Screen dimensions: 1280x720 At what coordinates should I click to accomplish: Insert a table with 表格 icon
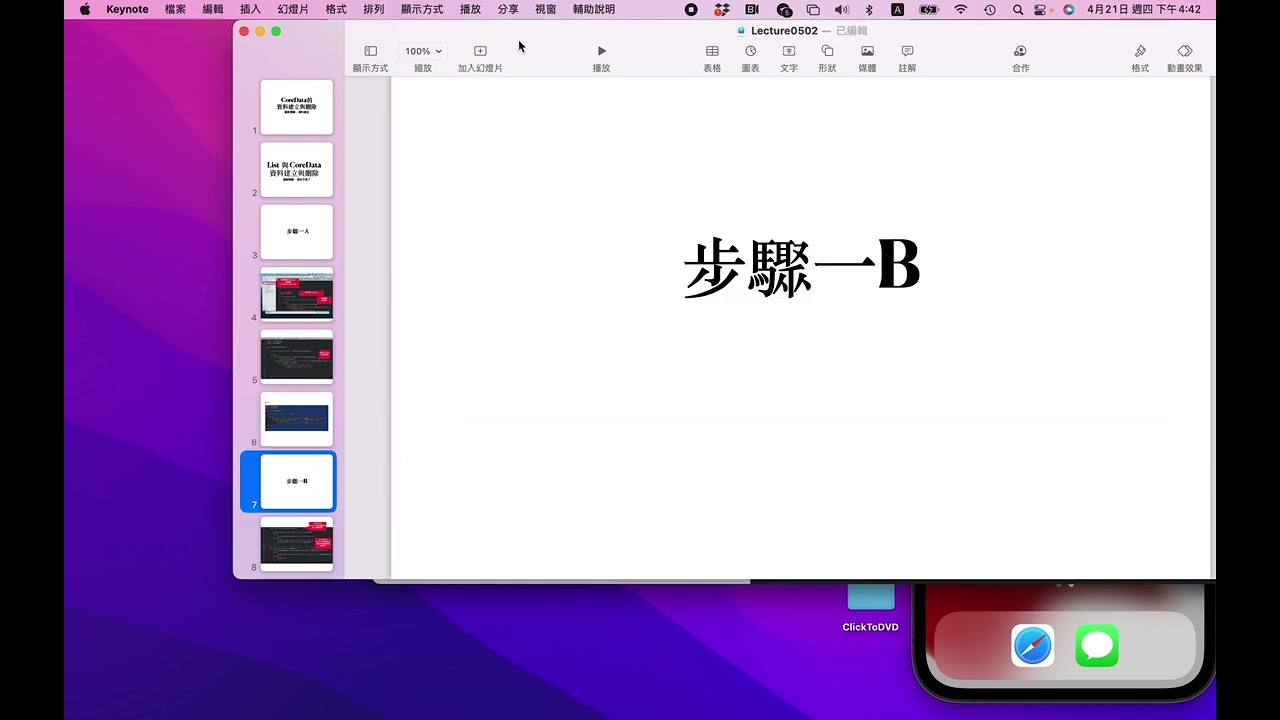click(712, 58)
